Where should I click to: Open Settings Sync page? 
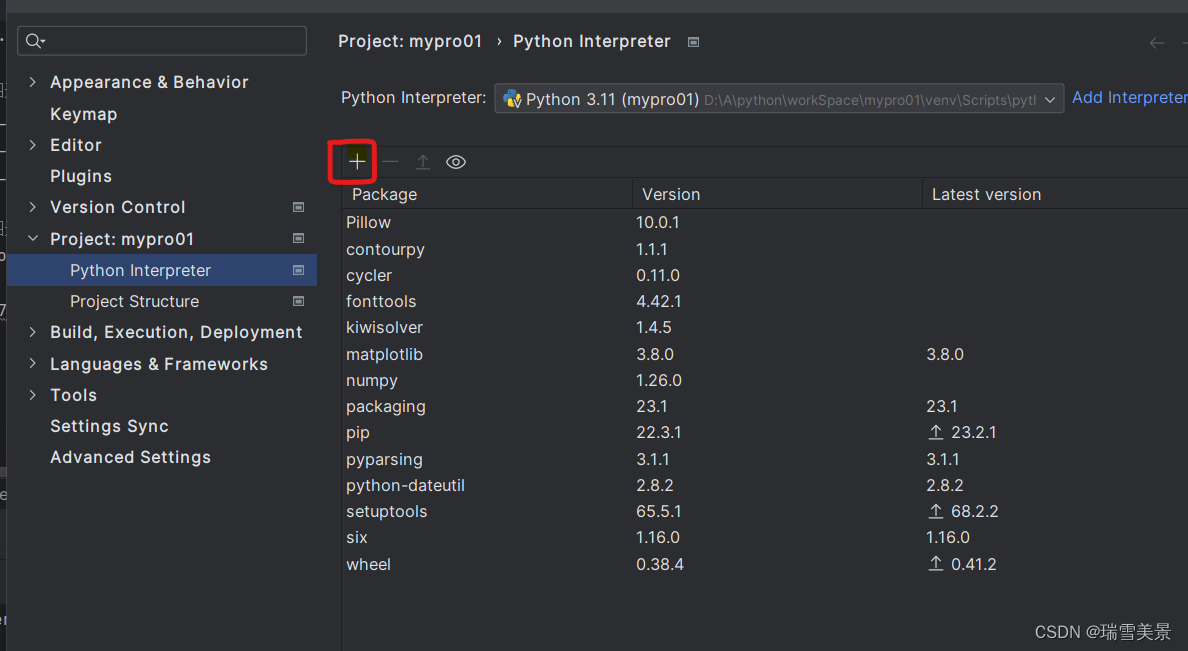click(109, 426)
